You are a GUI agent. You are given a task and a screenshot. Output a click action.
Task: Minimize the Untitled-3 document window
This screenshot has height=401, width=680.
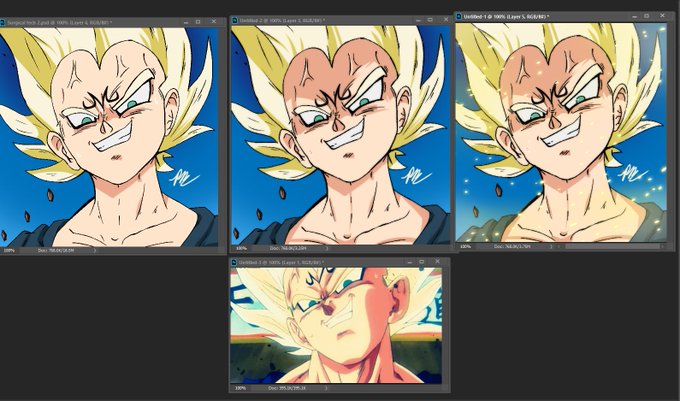(x=409, y=262)
